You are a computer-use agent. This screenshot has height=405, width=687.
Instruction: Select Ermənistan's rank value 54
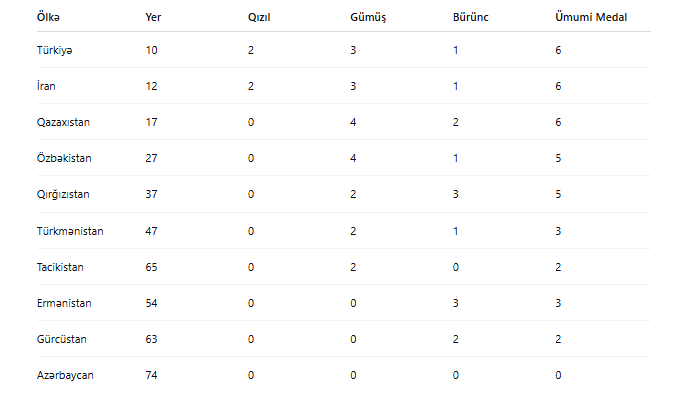[x=152, y=303]
